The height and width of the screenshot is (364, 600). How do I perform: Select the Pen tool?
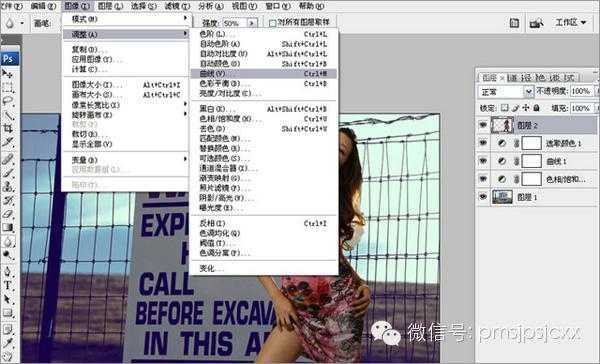pos(8,271)
